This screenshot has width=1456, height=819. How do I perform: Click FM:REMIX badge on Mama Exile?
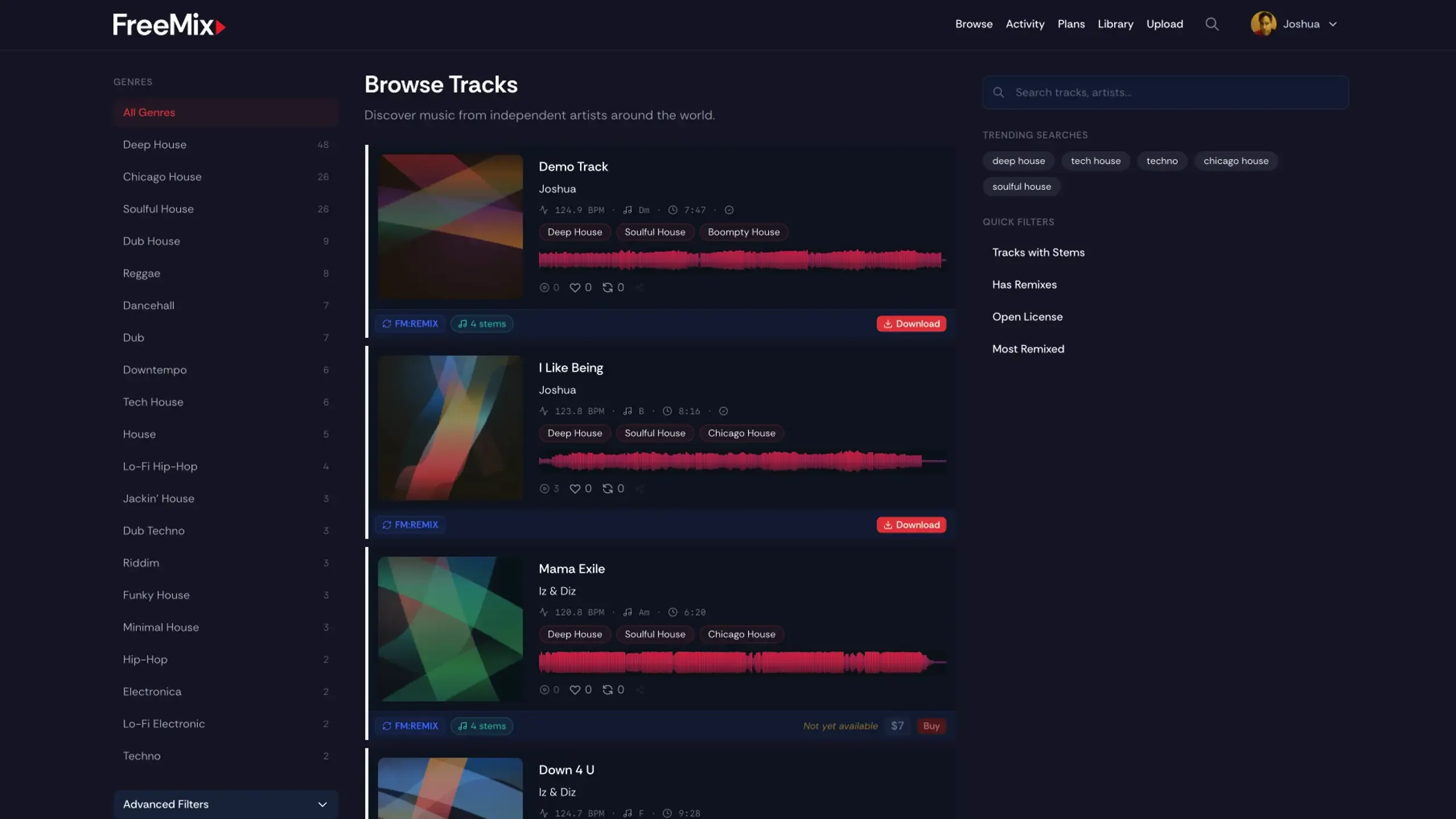(x=410, y=726)
